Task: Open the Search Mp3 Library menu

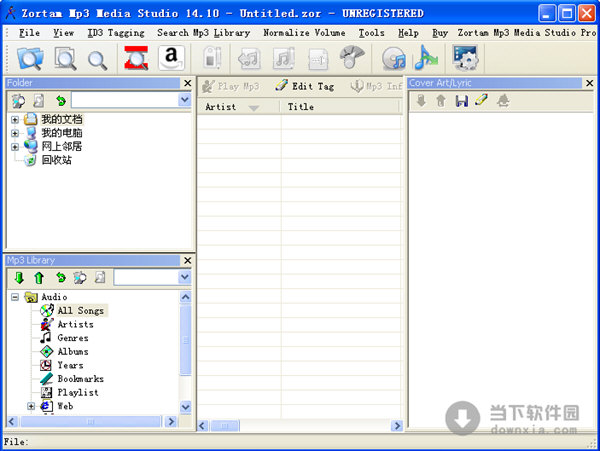Action: click(x=204, y=33)
